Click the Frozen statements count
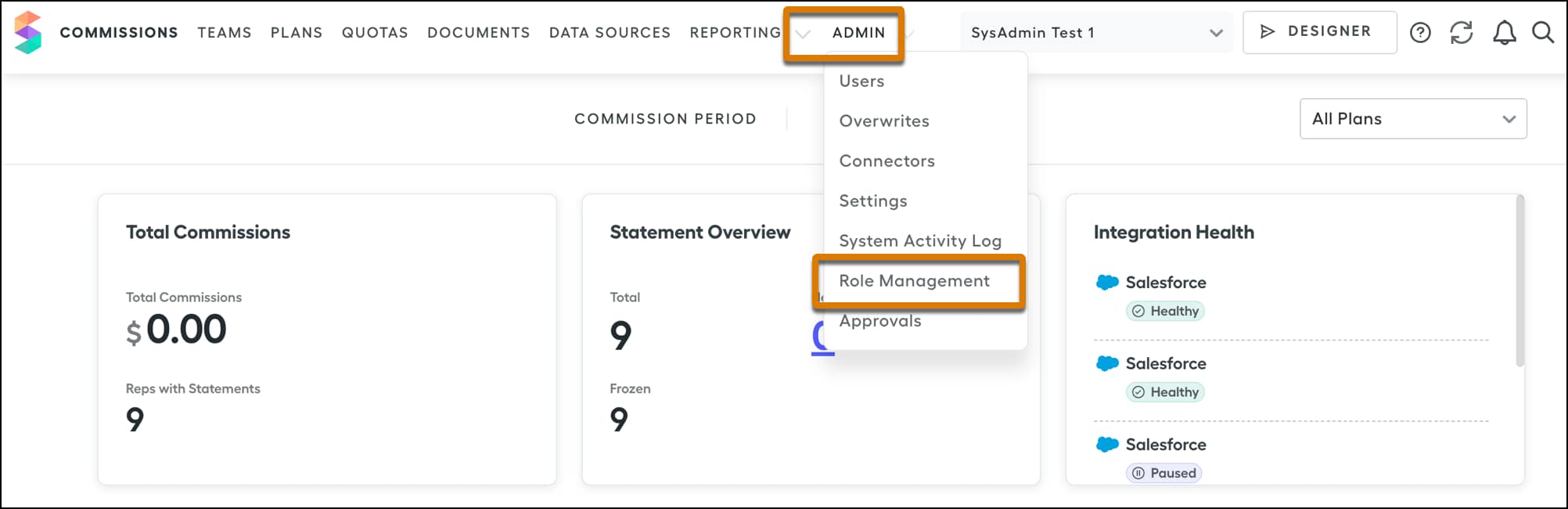Viewport: 1568px width, 509px height. pos(619,420)
